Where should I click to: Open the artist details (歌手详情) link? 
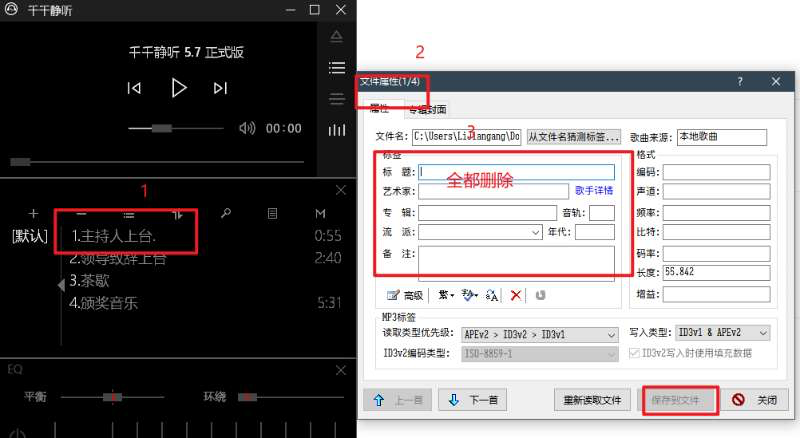[594, 190]
